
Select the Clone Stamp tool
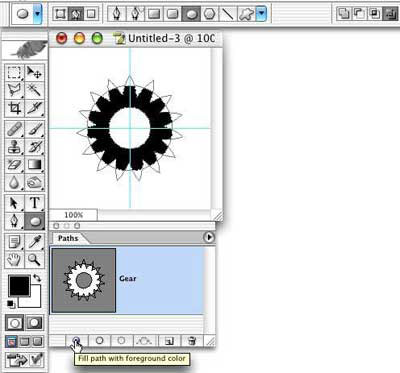pyautogui.click(x=14, y=147)
